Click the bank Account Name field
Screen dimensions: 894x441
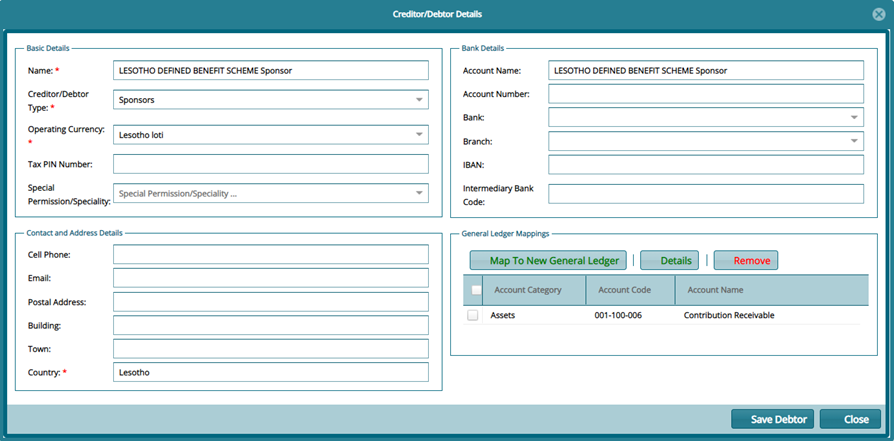pos(706,71)
